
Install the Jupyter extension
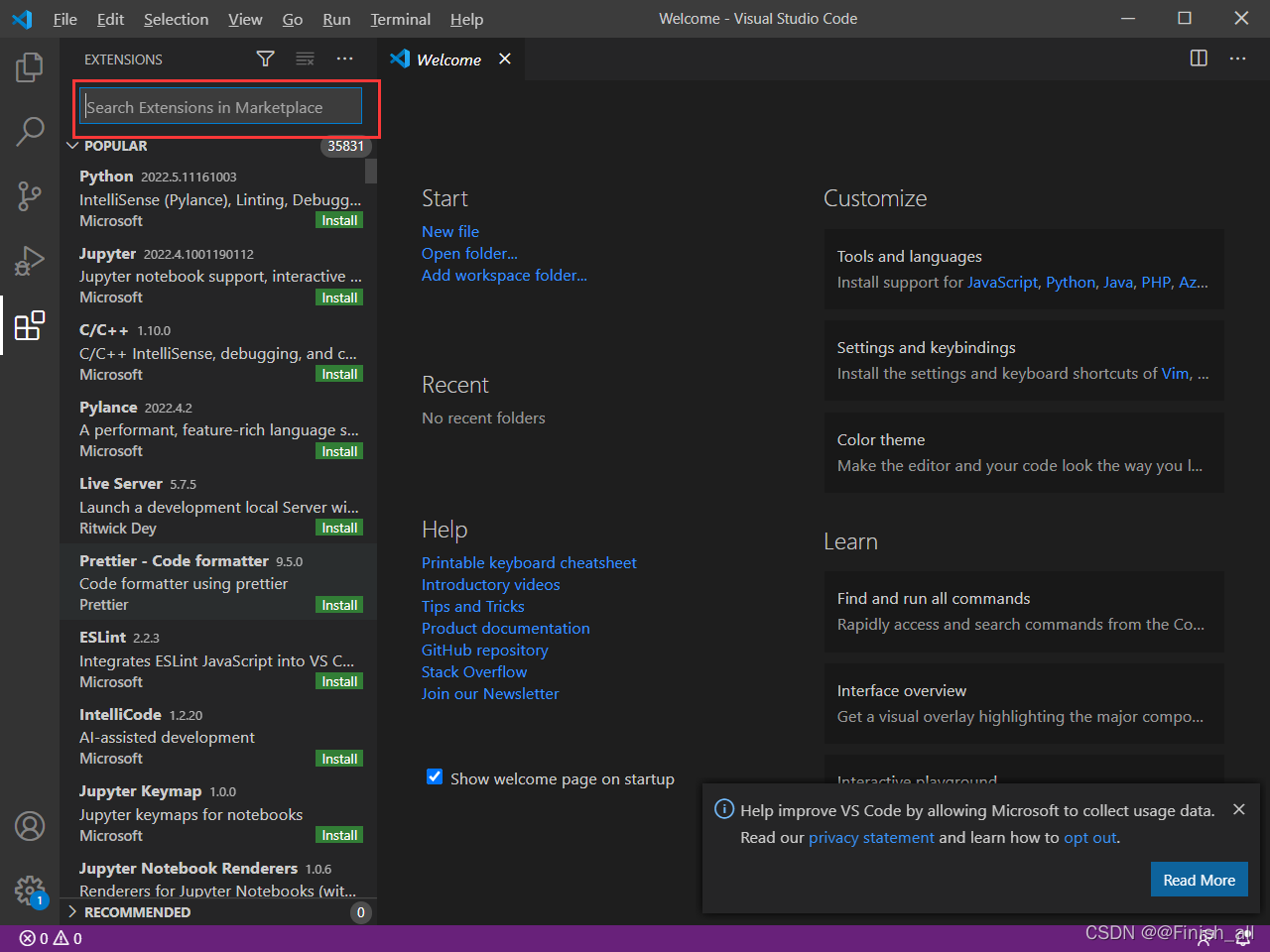tap(339, 297)
